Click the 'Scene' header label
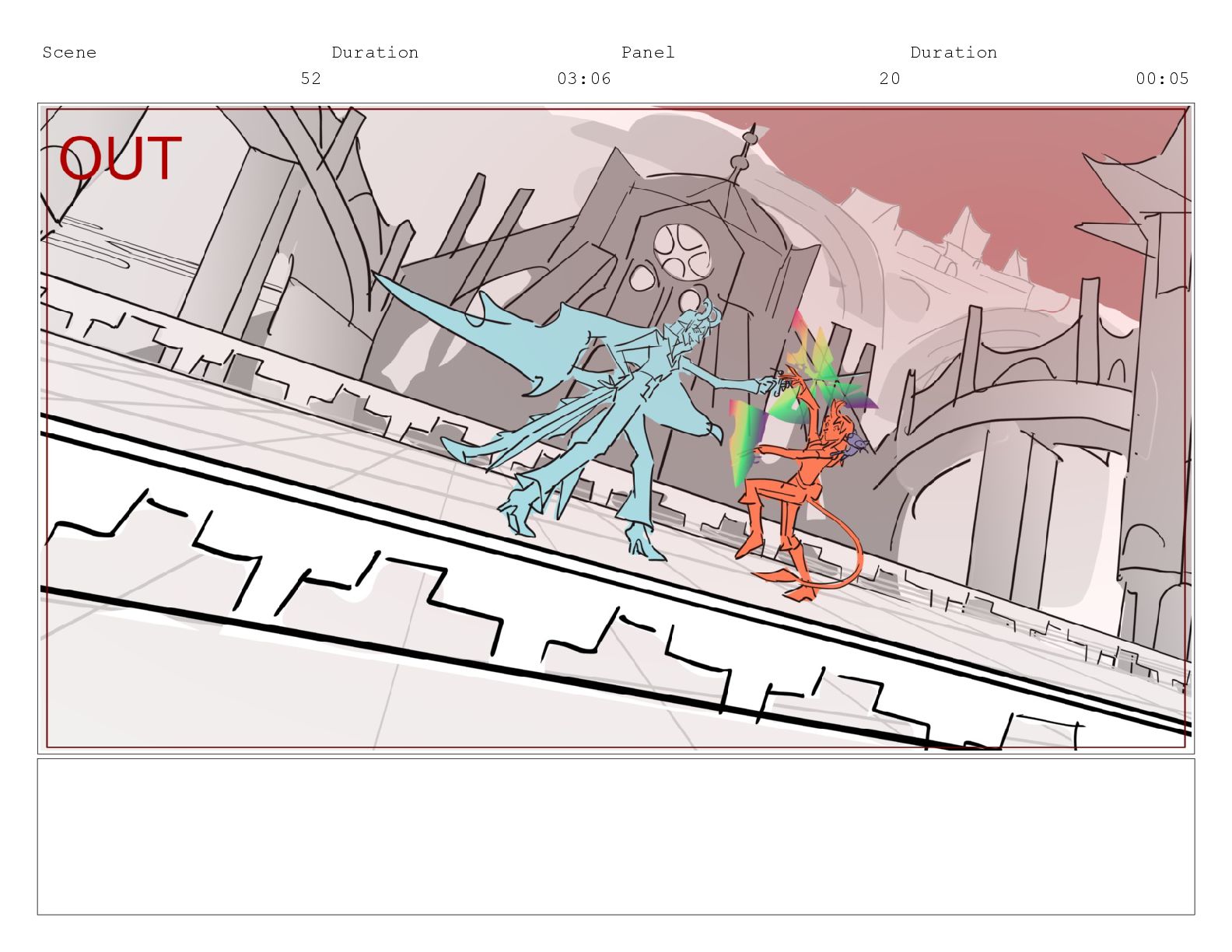Screen dimensions: 1232x952 [69, 52]
